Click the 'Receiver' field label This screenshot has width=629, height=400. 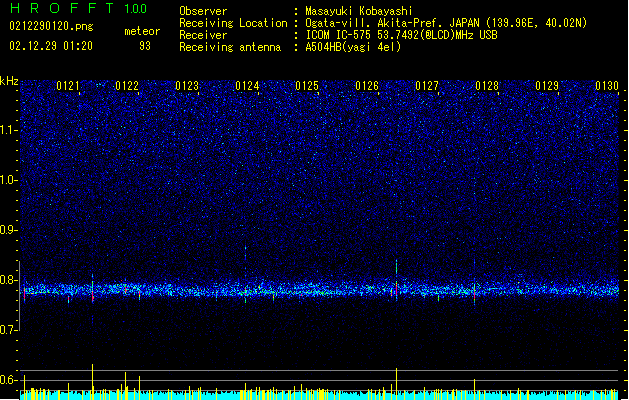tap(203, 35)
